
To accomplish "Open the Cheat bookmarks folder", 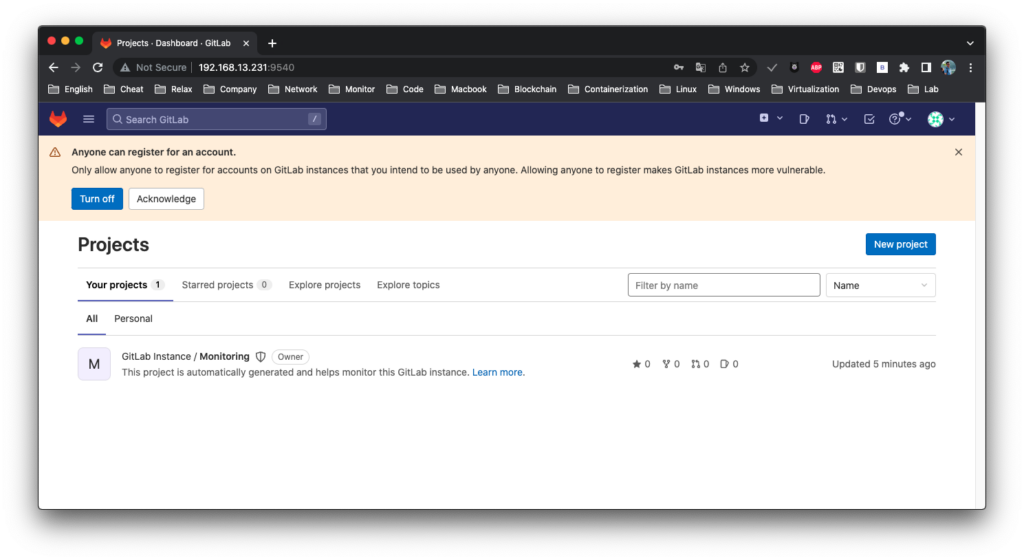I will (x=123, y=89).
